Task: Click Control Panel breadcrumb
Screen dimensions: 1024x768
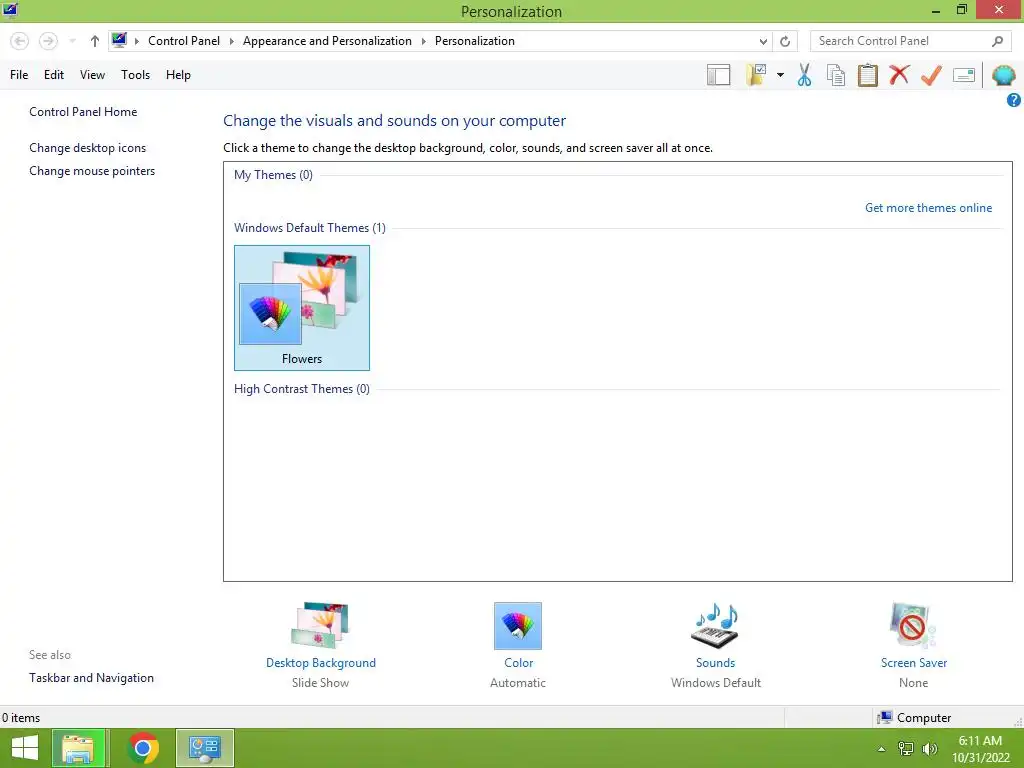Action: tap(184, 41)
